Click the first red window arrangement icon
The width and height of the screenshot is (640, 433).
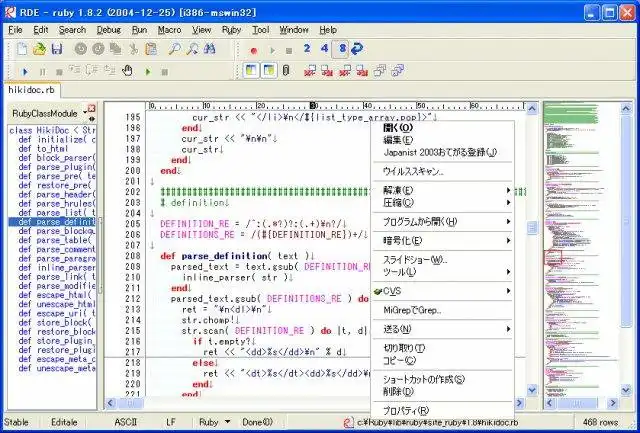point(310,71)
